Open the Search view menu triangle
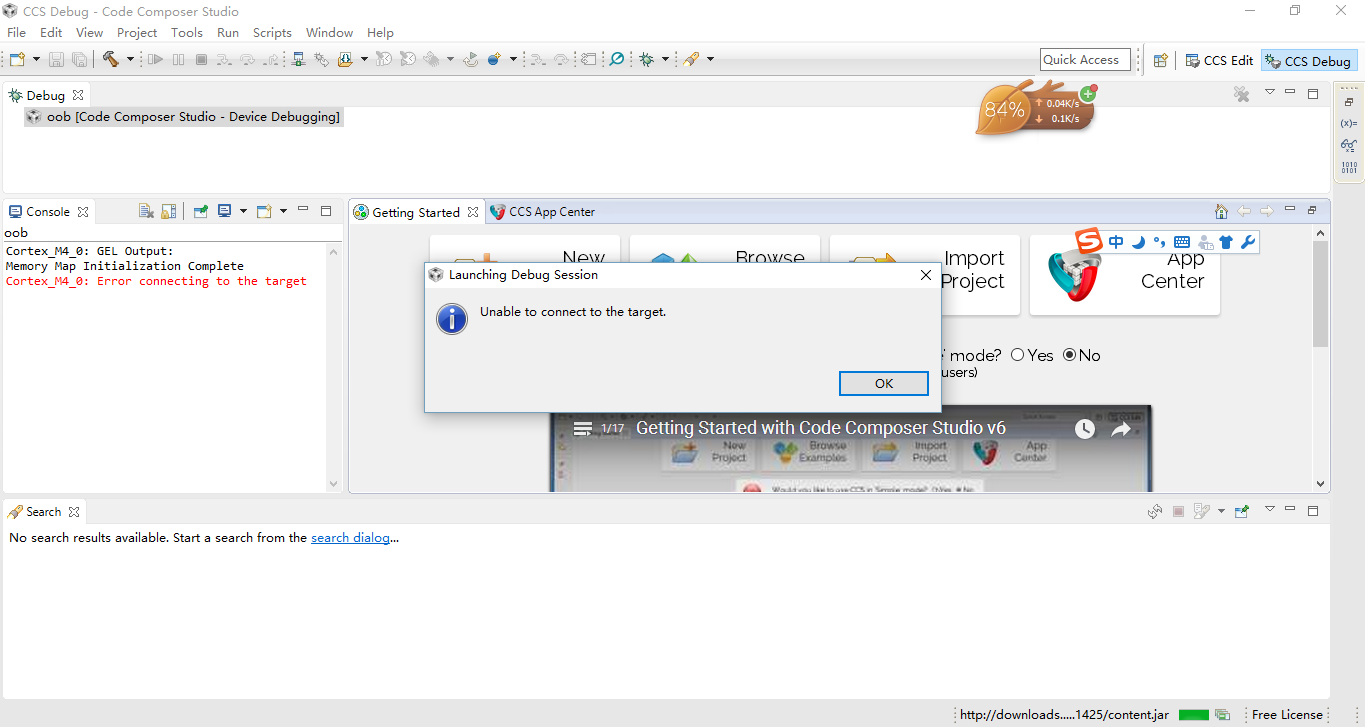This screenshot has width=1365, height=727. pos(1270,509)
